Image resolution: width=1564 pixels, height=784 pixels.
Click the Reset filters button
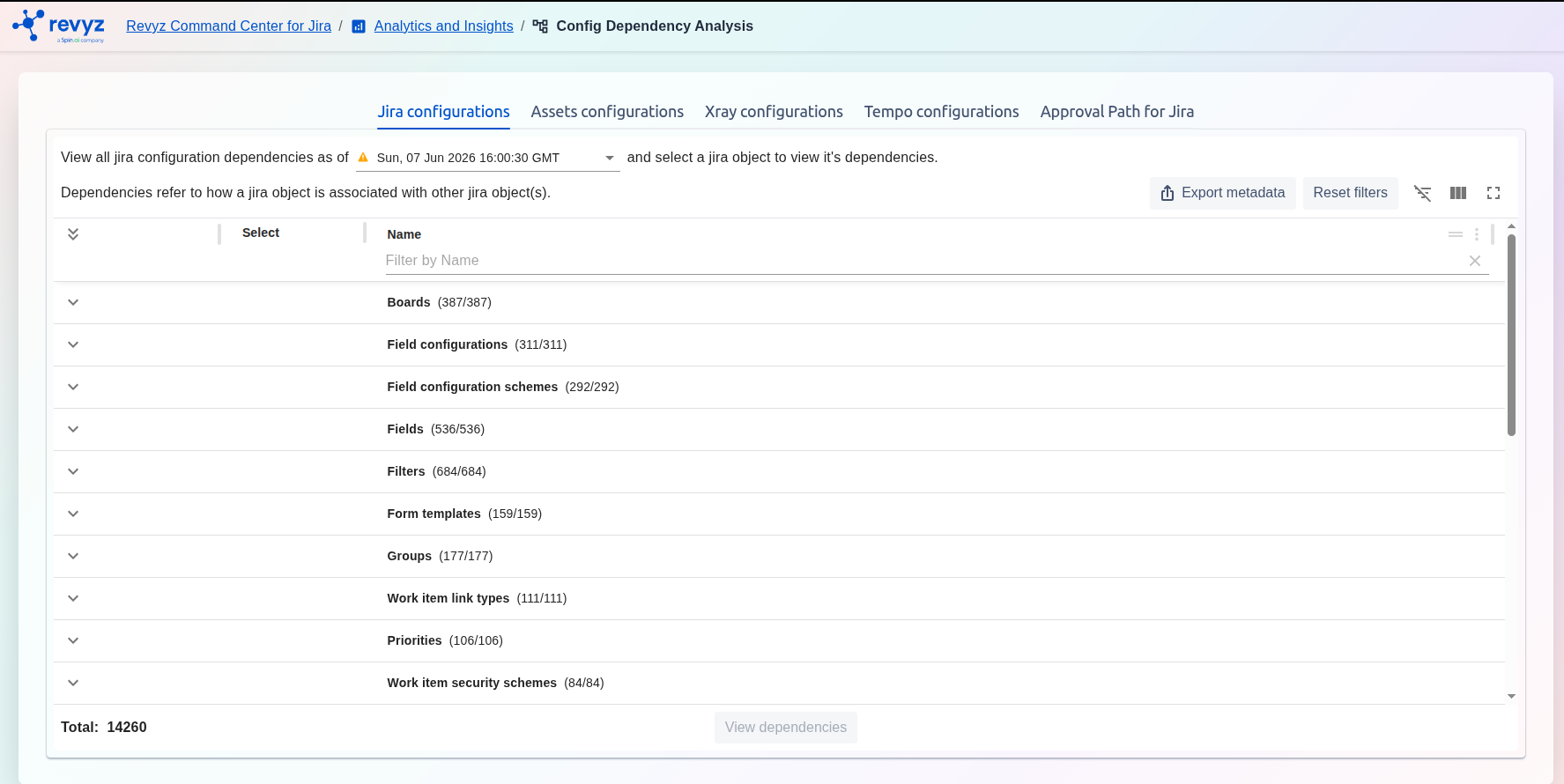coord(1350,193)
